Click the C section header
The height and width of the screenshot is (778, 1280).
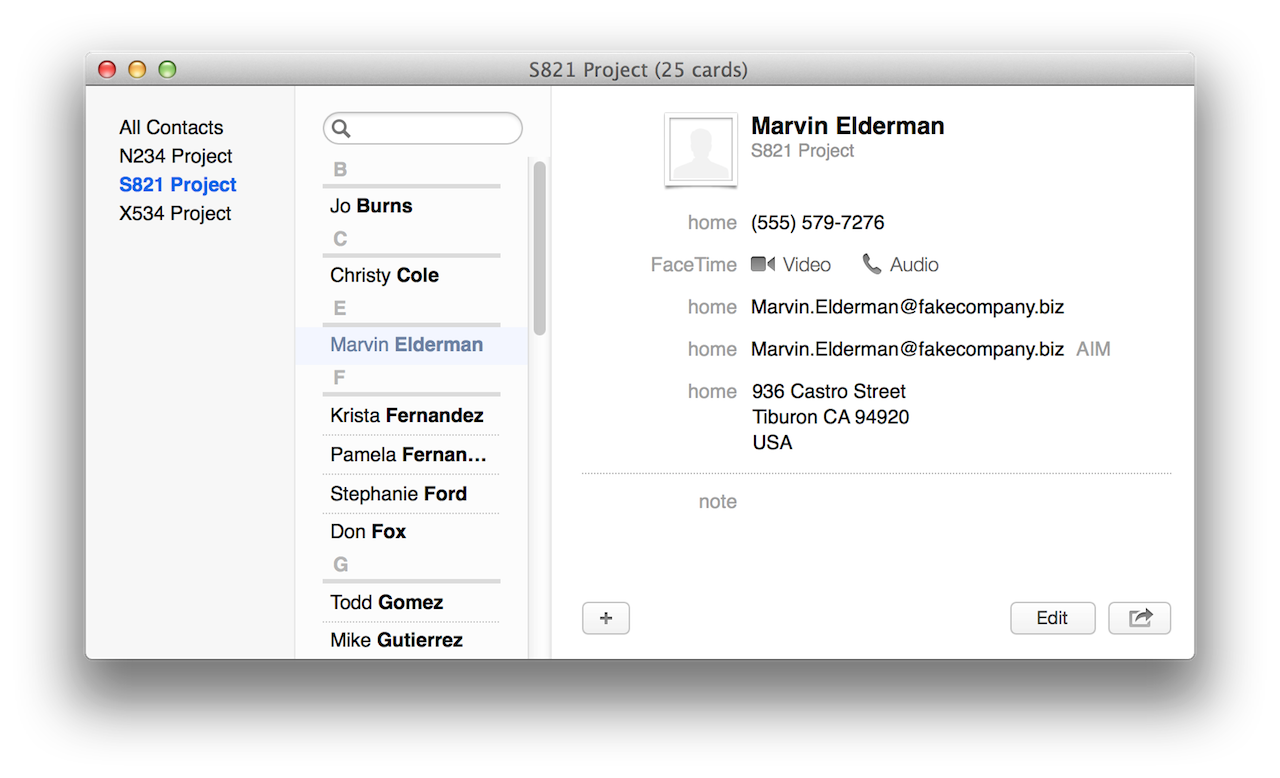coord(340,239)
